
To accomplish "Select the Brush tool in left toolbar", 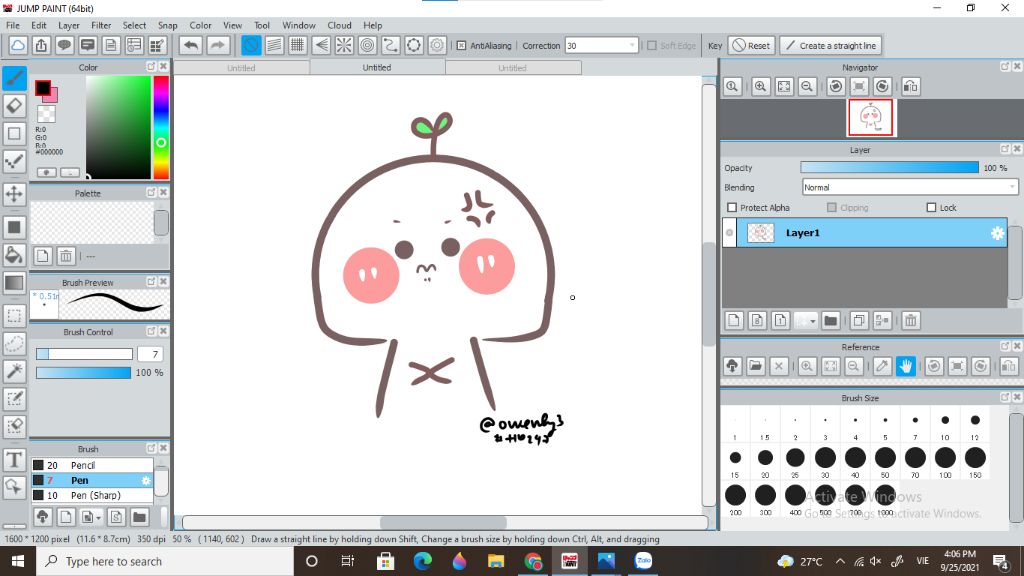I will click(x=14, y=78).
